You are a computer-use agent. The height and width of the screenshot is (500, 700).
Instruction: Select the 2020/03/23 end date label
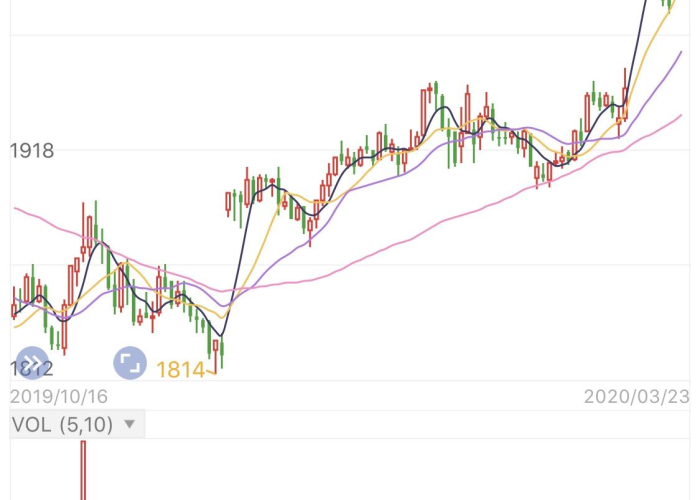click(x=636, y=396)
